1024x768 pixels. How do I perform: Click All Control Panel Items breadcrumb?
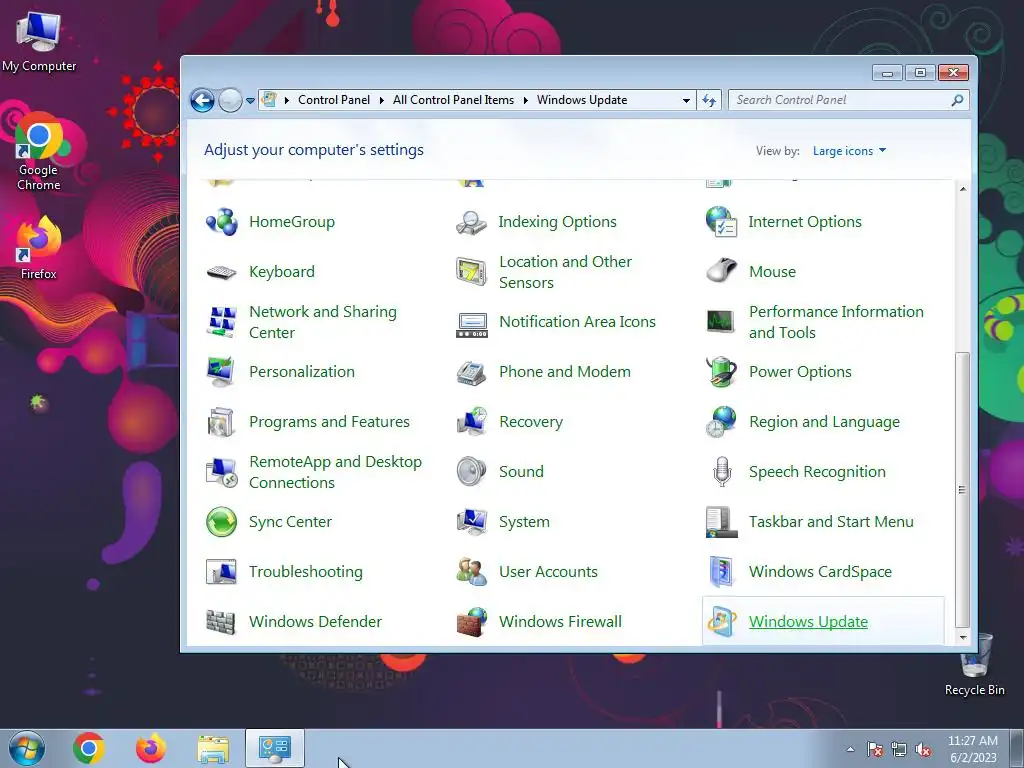point(453,100)
